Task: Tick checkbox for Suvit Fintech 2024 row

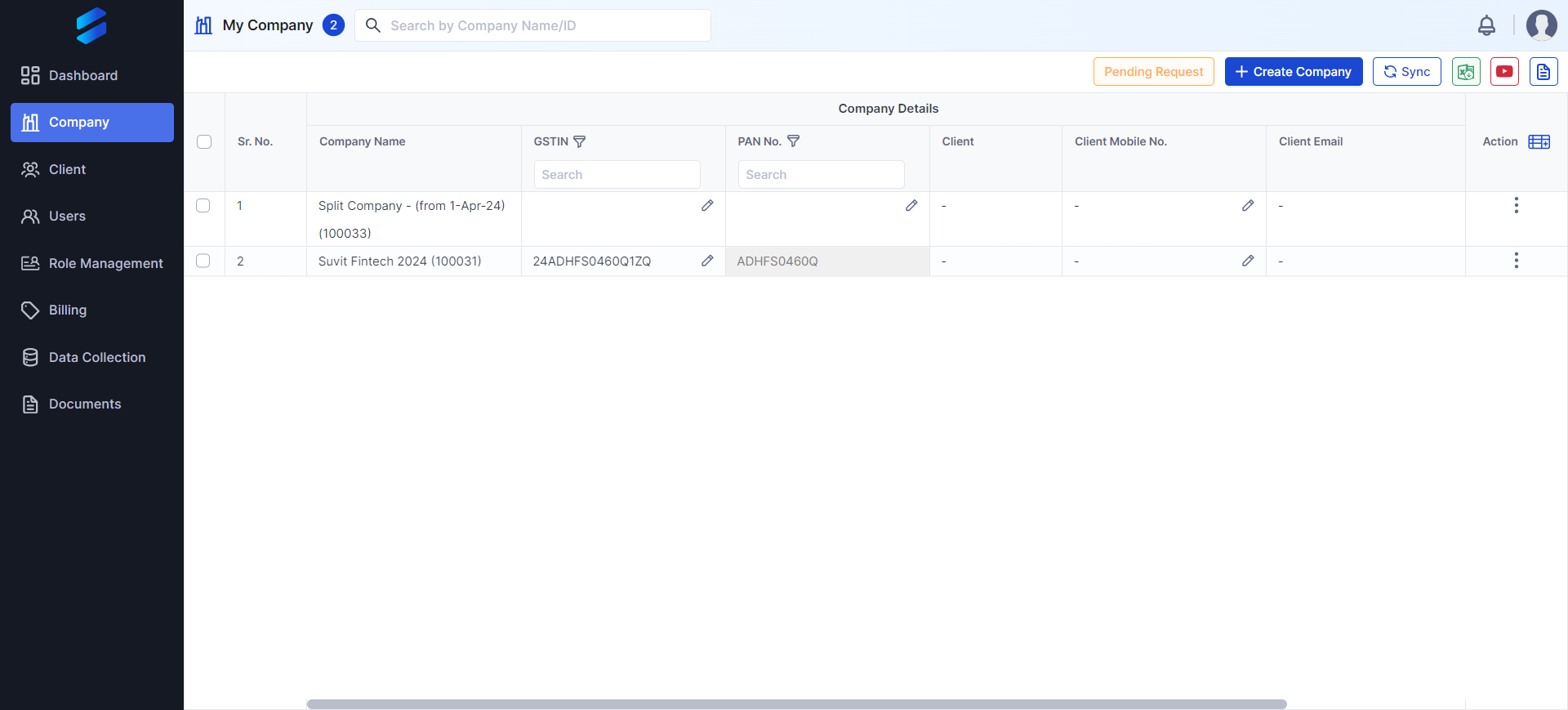Action: [203, 261]
